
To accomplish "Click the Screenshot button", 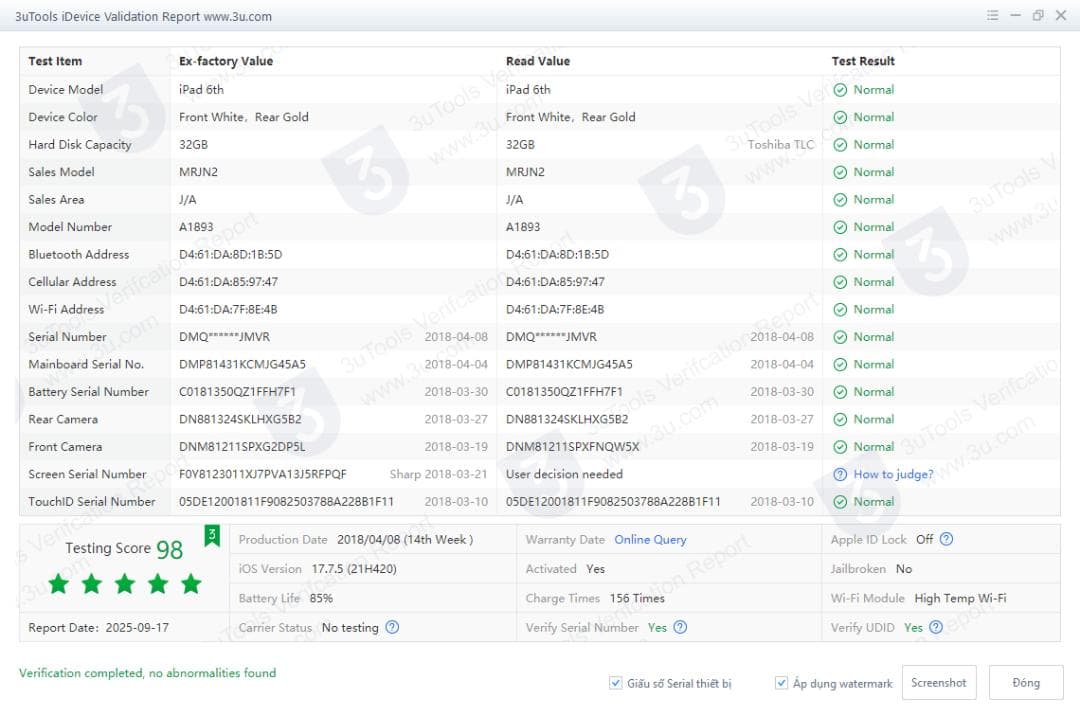I will 939,682.
